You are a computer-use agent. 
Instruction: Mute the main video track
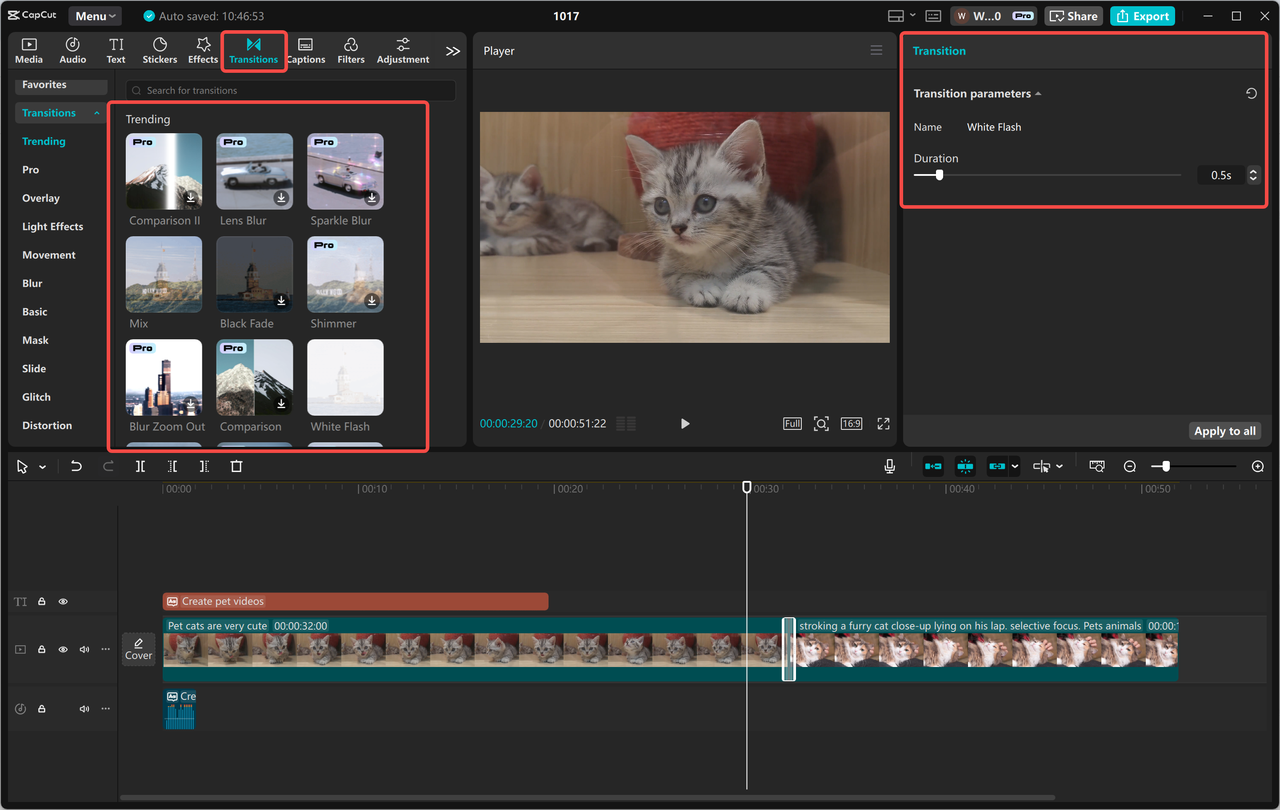[x=84, y=650]
